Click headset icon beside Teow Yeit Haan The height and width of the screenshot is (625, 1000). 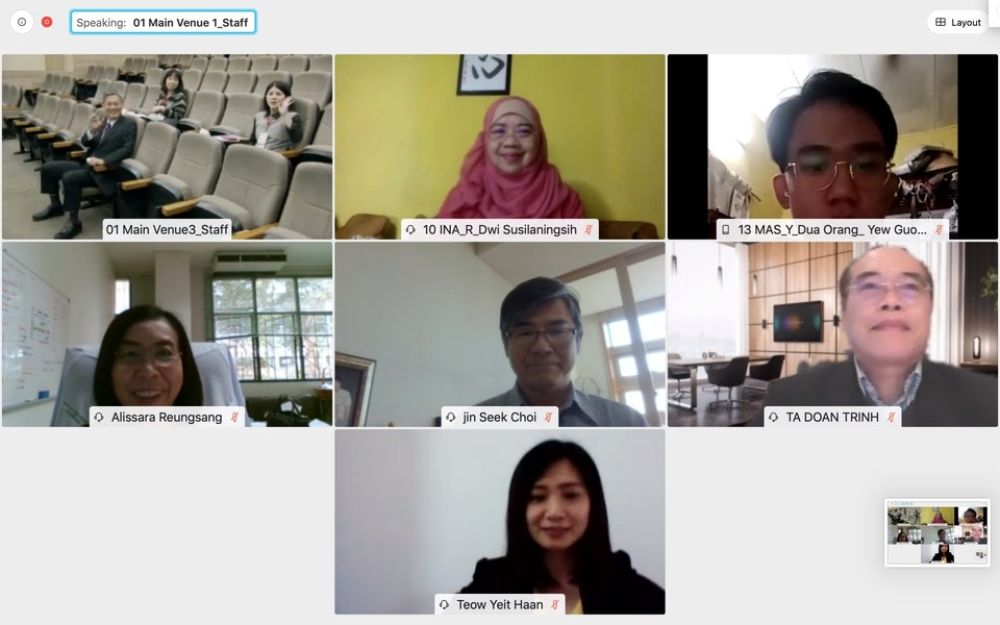pos(445,605)
